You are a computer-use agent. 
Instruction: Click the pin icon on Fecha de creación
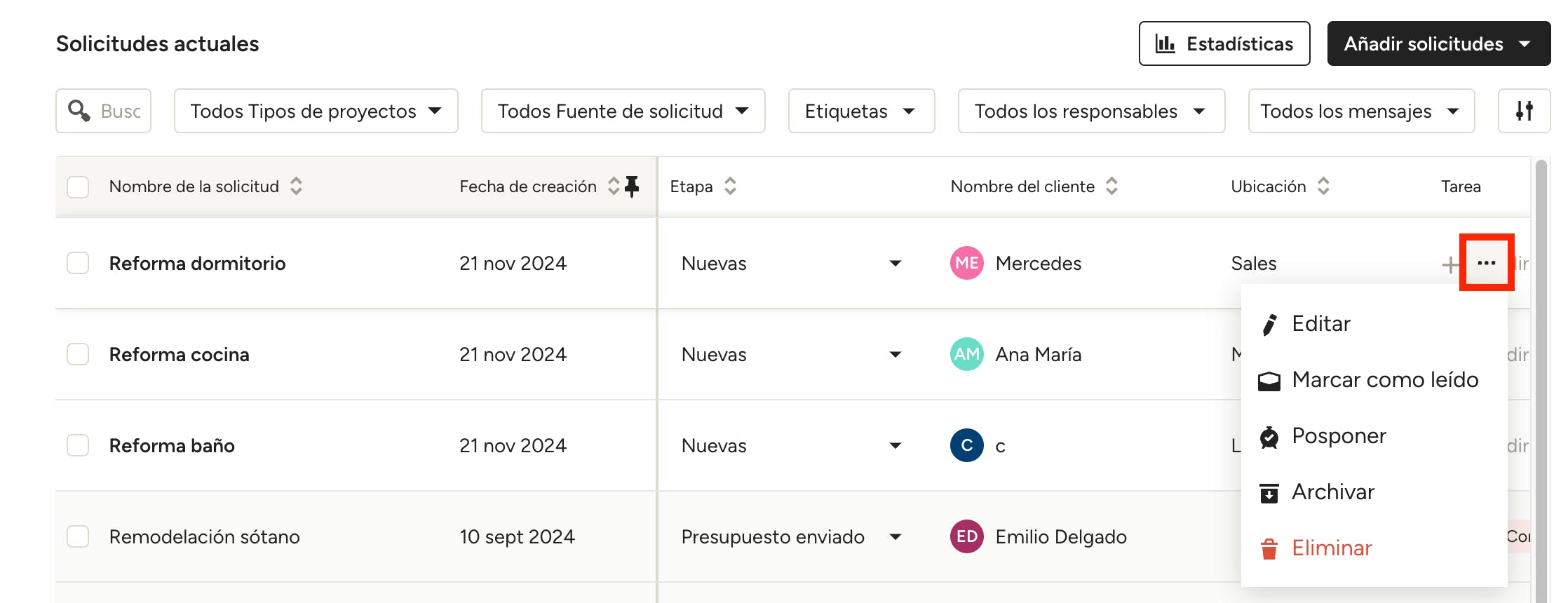click(x=632, y=186)
